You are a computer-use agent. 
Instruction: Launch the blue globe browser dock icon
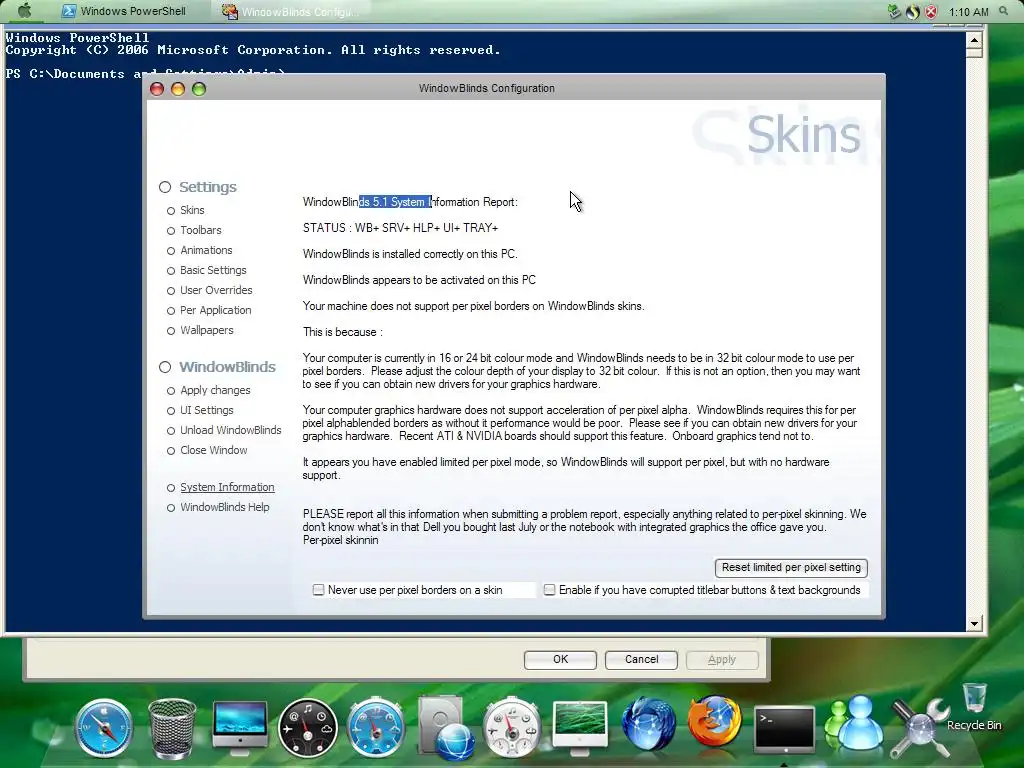pyautogui.click(x=648, y=725)
